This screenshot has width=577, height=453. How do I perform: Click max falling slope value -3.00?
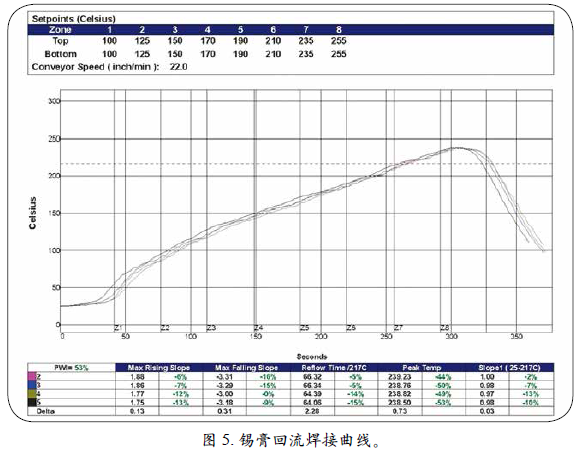[224, 394]
